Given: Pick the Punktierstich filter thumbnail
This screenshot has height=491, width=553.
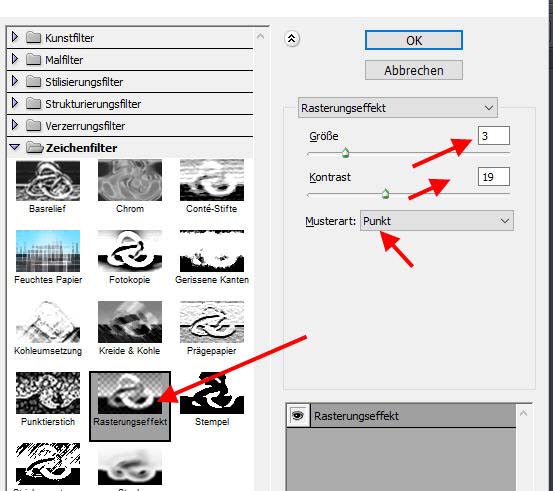Looking at the screenshot, I should [x=48, y=393].
